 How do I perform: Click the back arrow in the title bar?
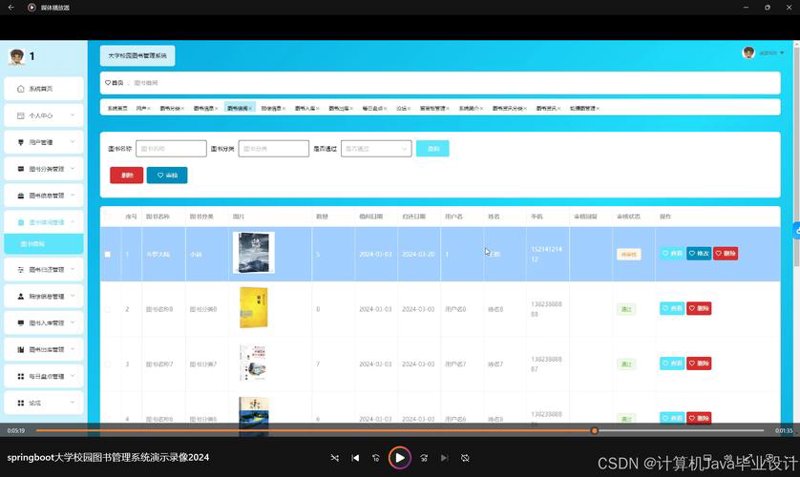(11, 7)
